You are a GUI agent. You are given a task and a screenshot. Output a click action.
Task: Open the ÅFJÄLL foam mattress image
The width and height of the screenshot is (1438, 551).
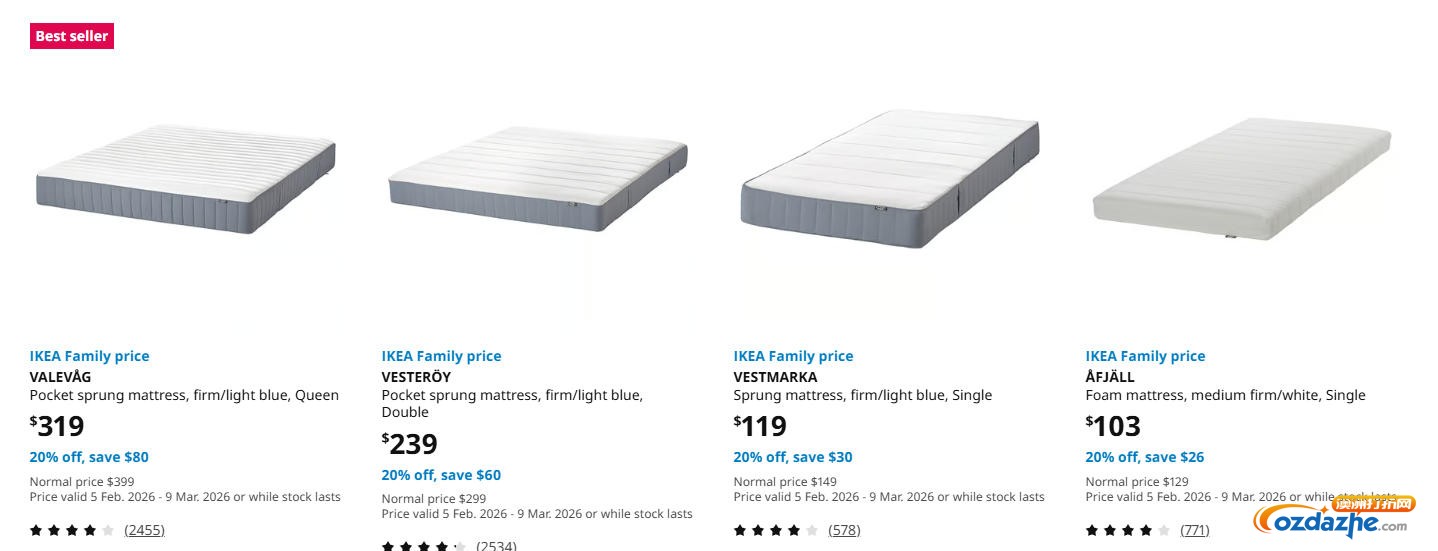pyautogui.click(x=1241, y=179)
